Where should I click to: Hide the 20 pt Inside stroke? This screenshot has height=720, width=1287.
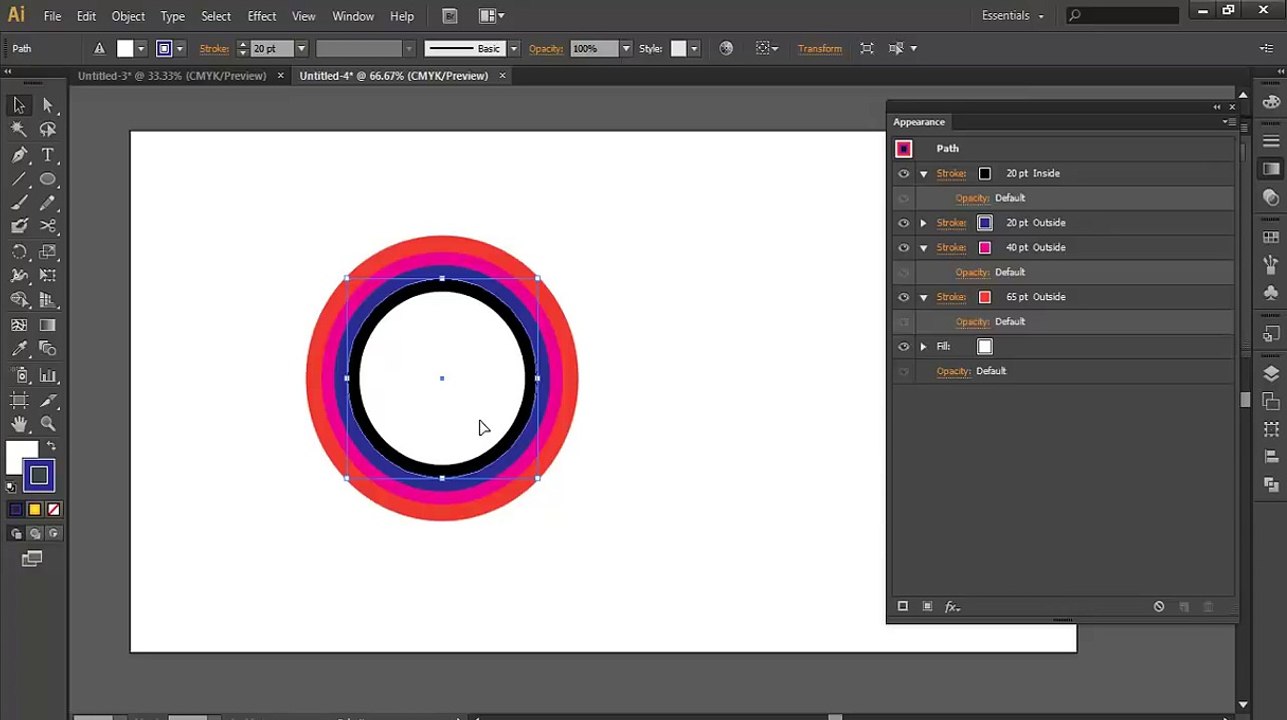tap(904, 174)
